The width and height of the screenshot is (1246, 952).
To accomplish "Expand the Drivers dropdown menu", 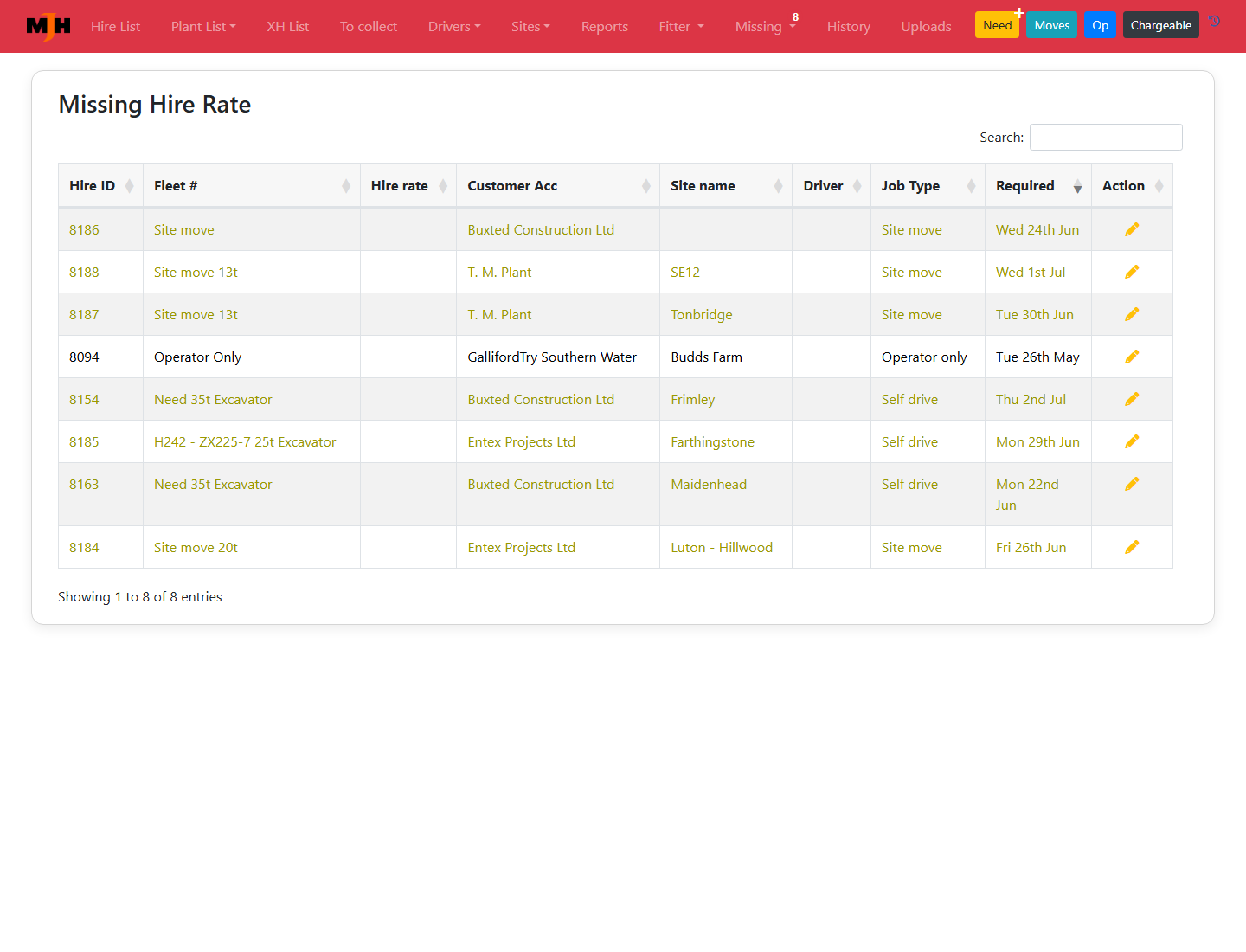I will pos(454,27).
